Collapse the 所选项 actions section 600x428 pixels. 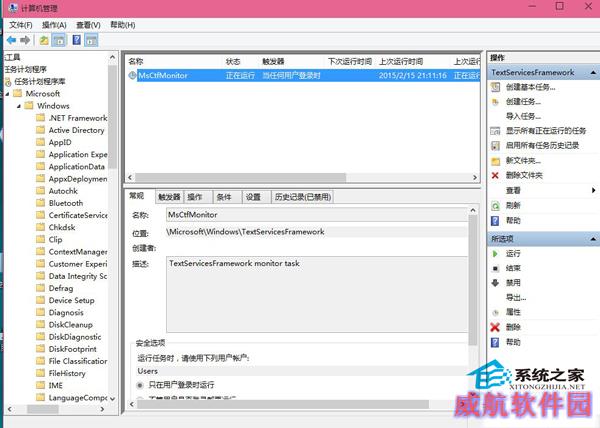click(593, 239)
